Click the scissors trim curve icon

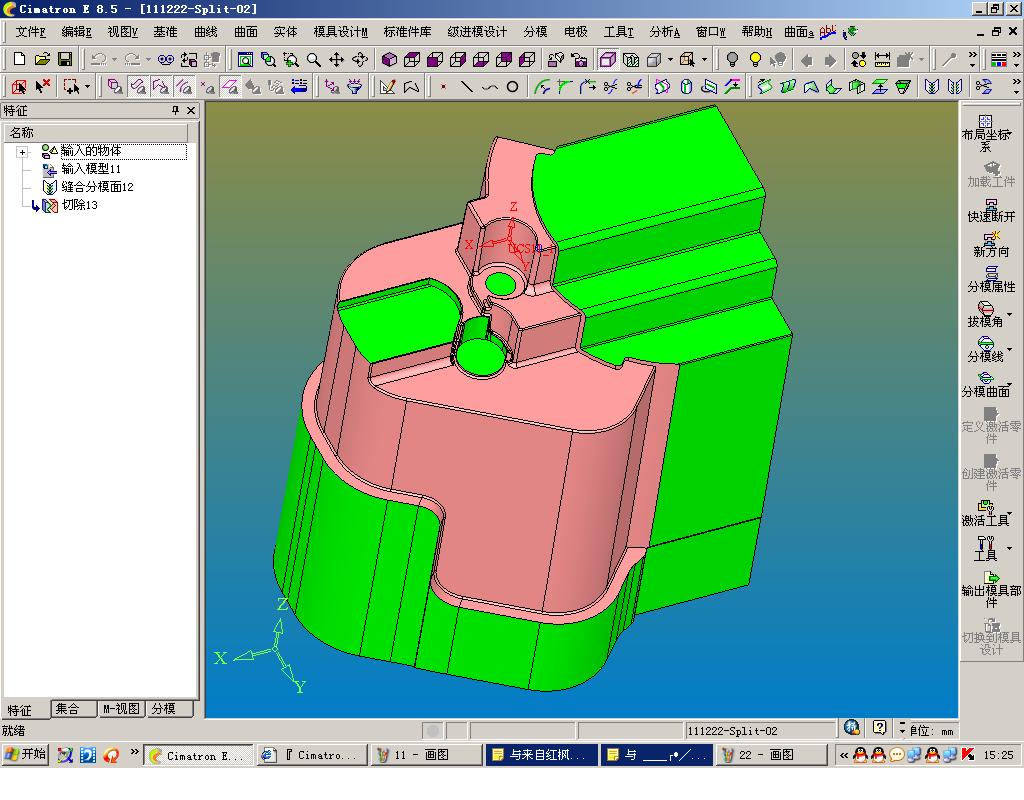pos(611,86)
